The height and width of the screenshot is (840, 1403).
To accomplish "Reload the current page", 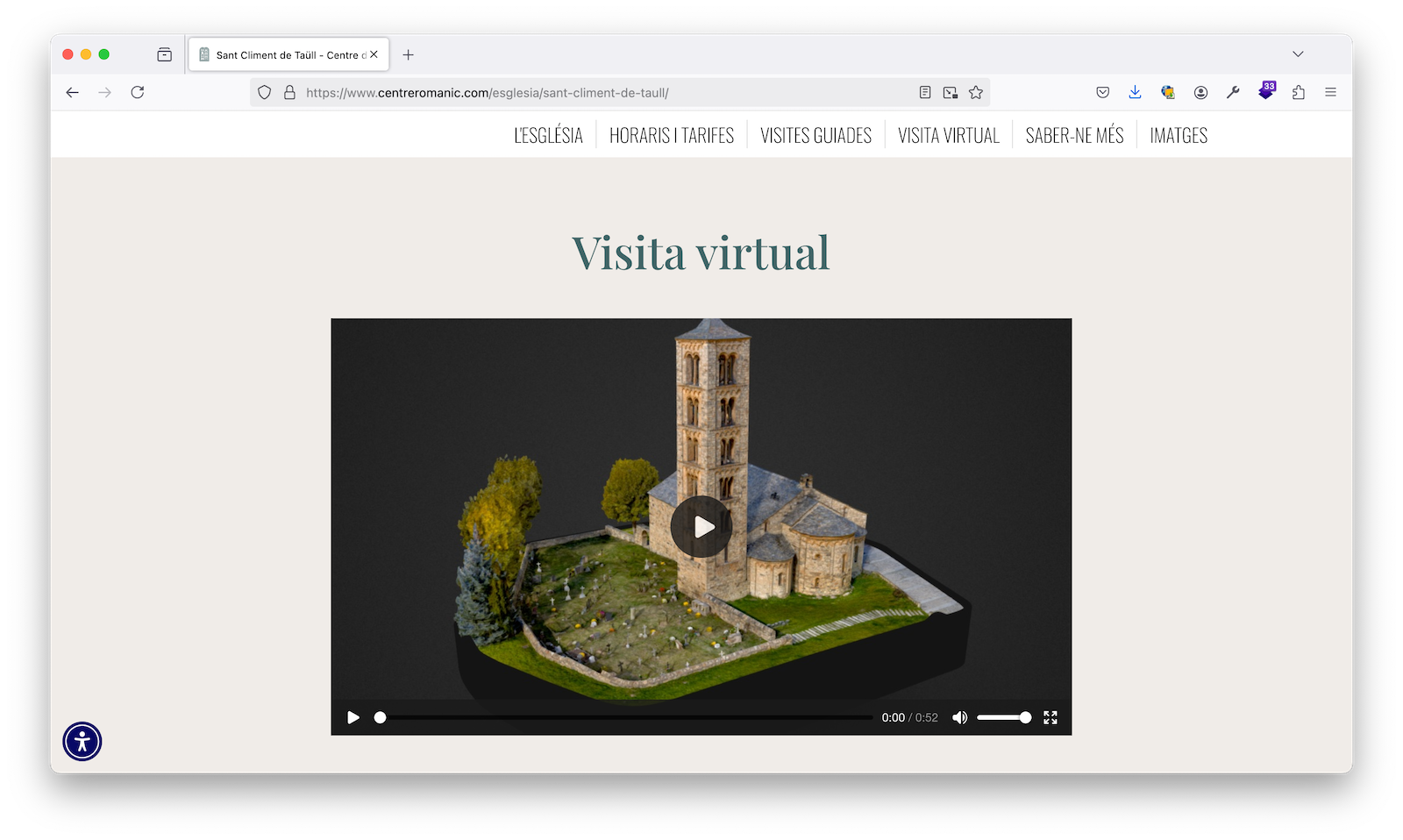I will click(x=138, y=92).
